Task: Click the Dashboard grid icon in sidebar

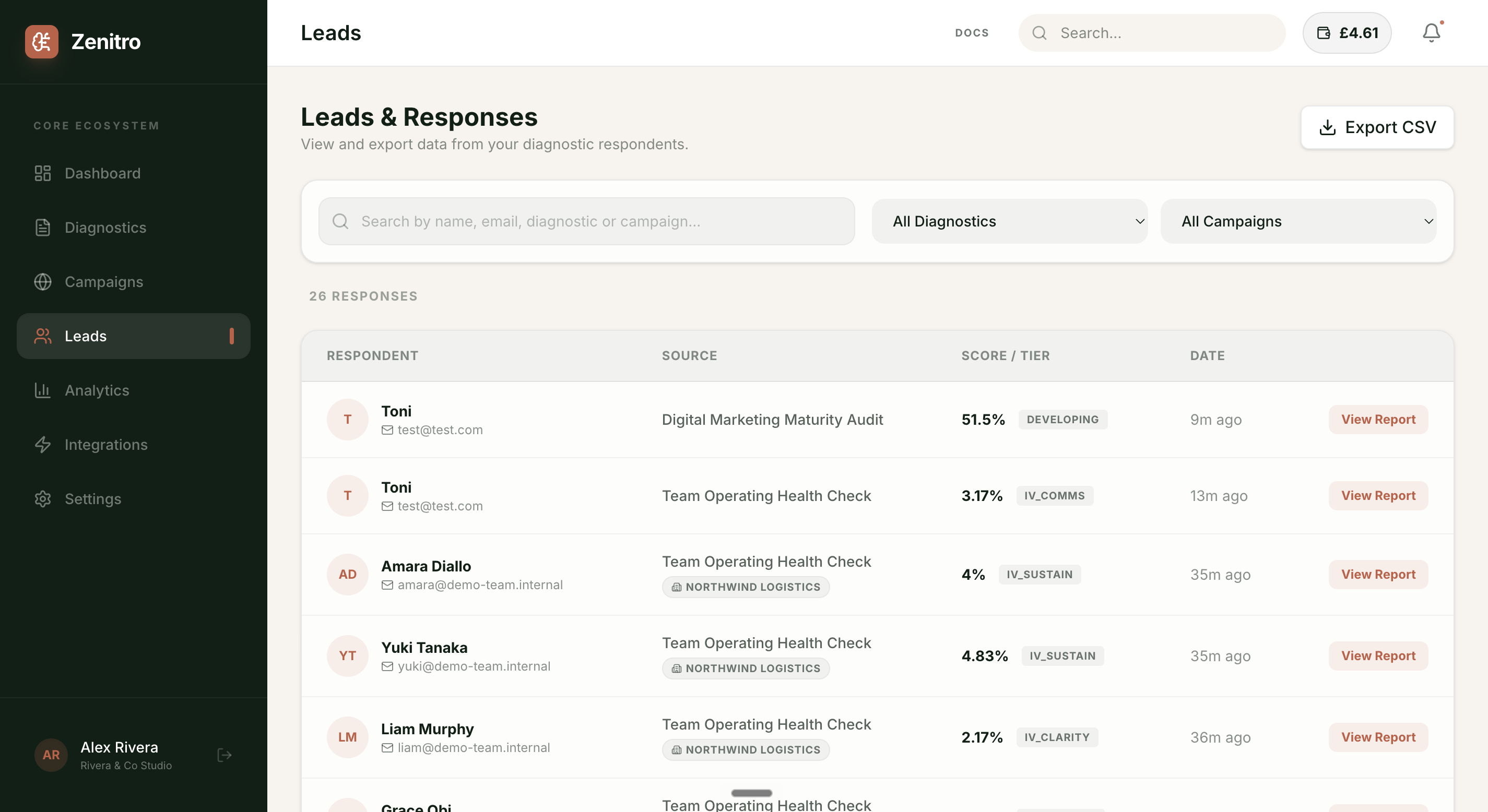Action: click(43, 173)
